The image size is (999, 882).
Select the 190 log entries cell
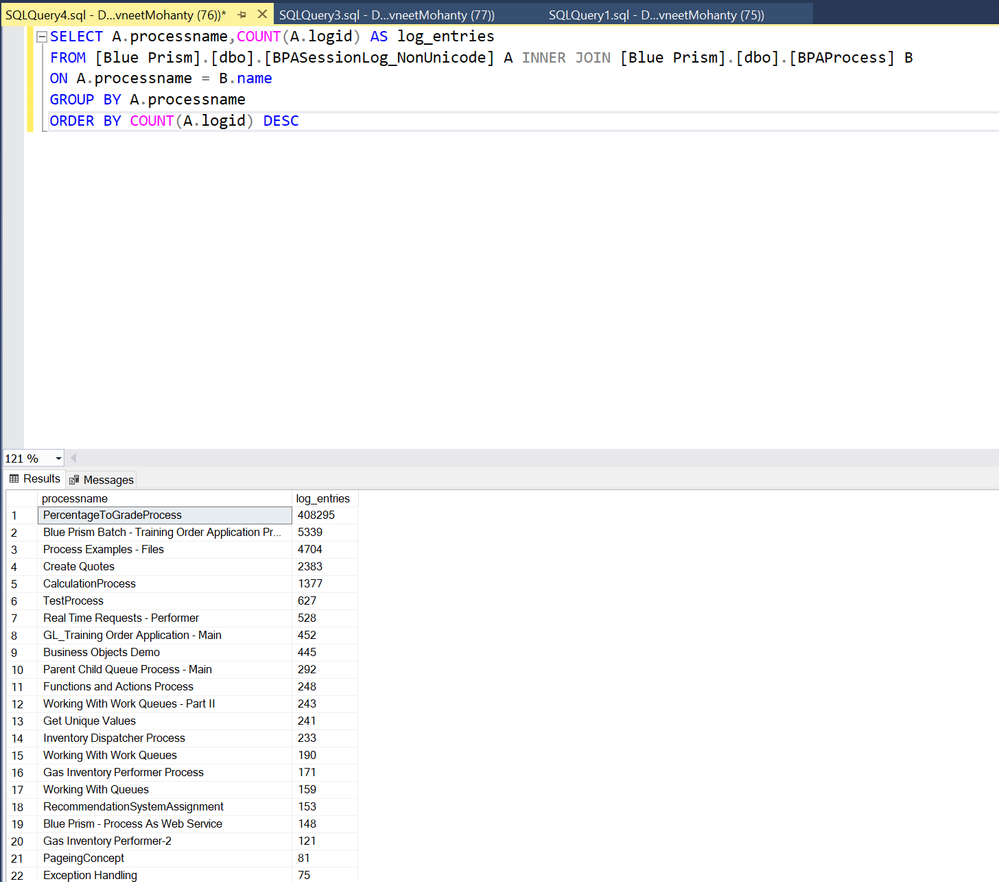[324, 755]
